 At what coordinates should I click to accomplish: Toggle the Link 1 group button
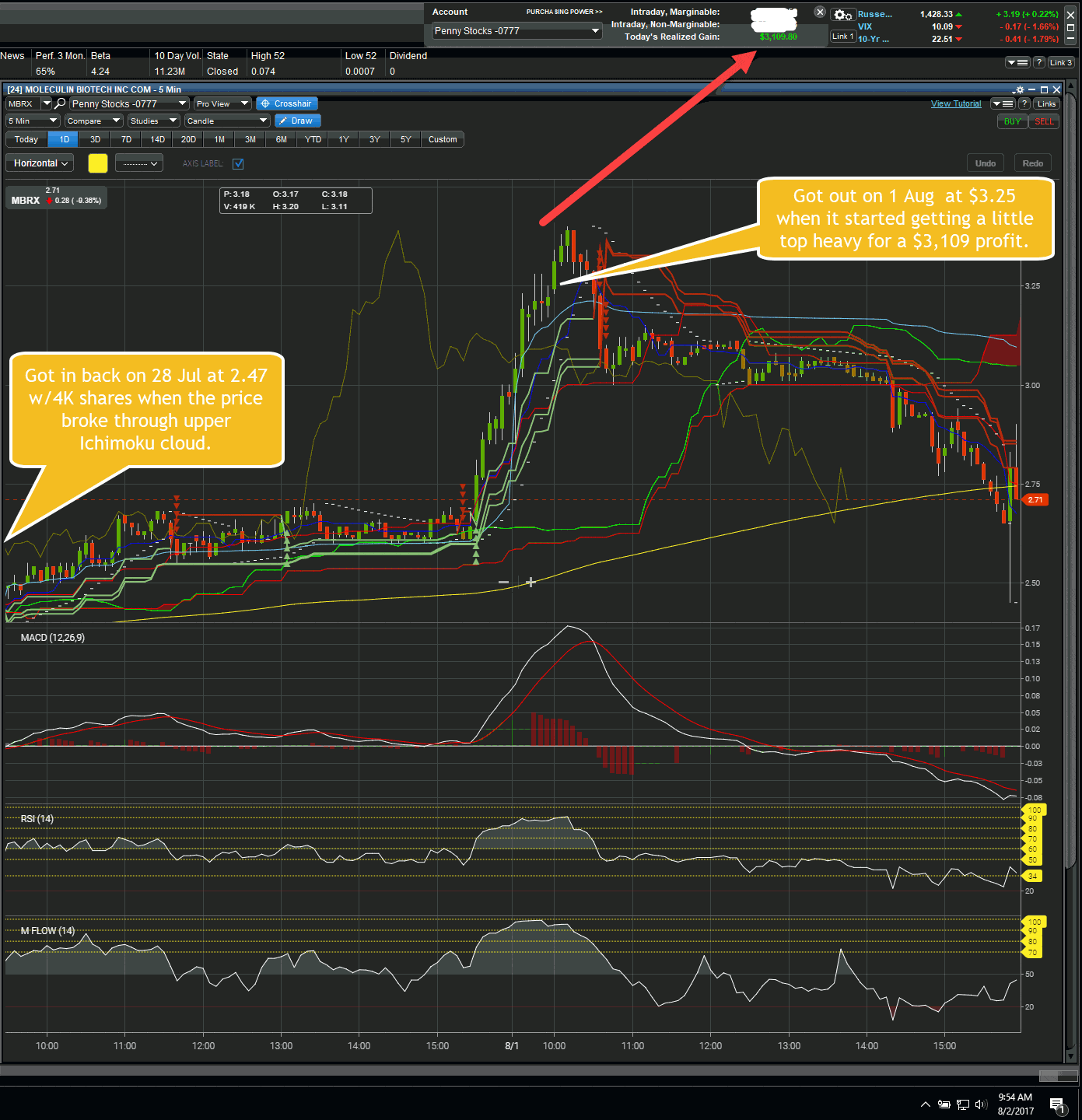tap(843, 36)
